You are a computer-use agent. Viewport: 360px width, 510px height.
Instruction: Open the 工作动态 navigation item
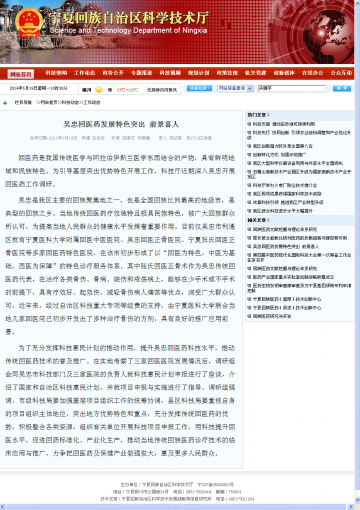pyautogui.click(x=85, y=73)
